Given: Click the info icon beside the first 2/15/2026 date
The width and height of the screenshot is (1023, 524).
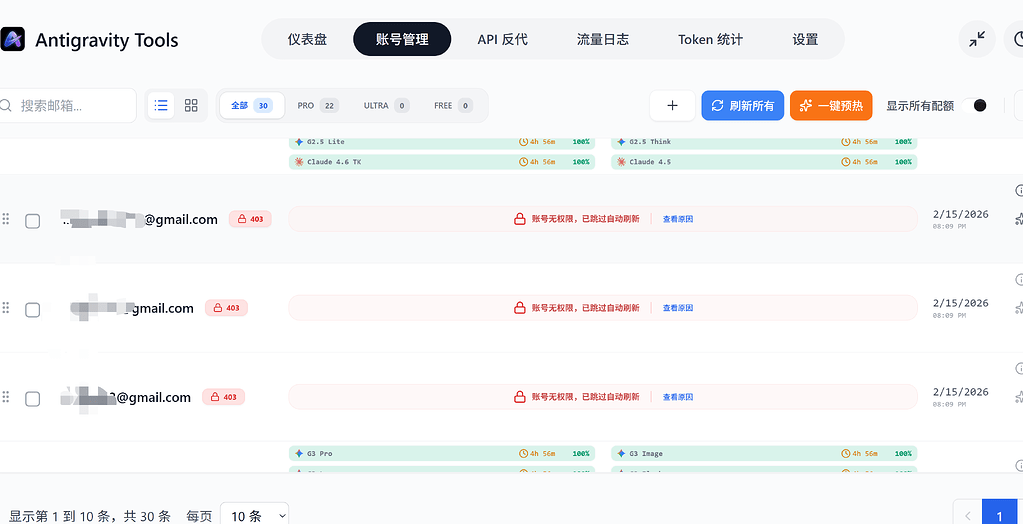Looking at the screenshot, I should [x=1019, y=191].
